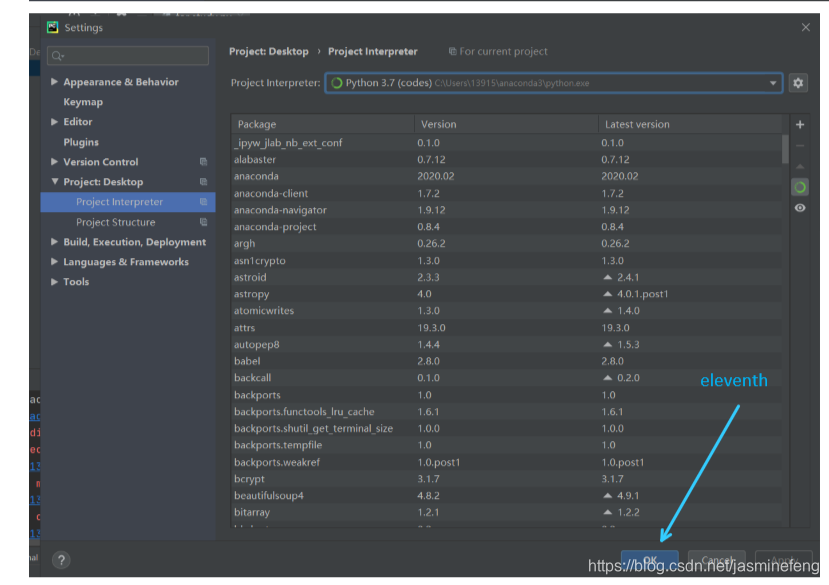Expand the Editor section
The height and width of the screenshot is (585, 829).
click(x=54, y=122)
